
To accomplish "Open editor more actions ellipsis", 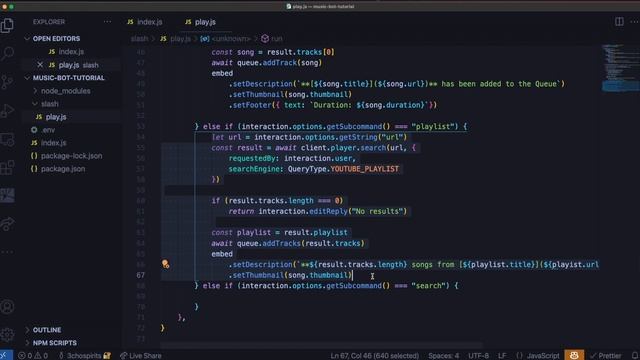I will point(635,22).
